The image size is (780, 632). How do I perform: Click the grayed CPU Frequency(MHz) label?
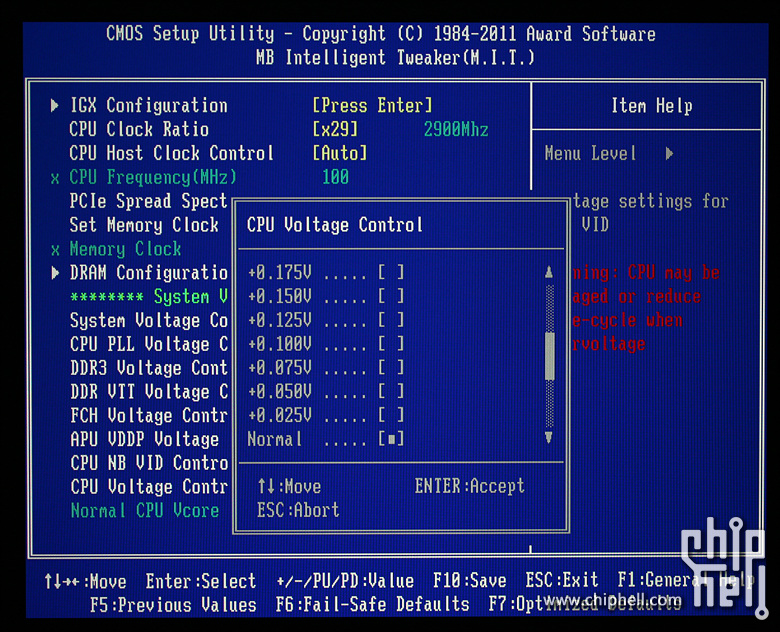pos(153,177)
